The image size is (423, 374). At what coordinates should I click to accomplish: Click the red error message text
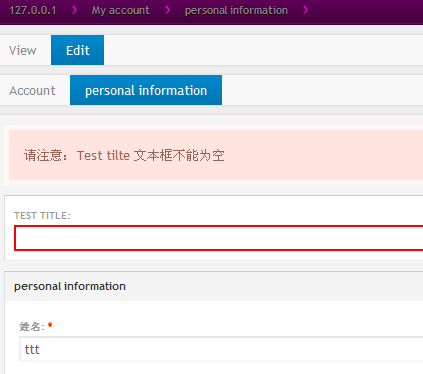coord(124,155)
